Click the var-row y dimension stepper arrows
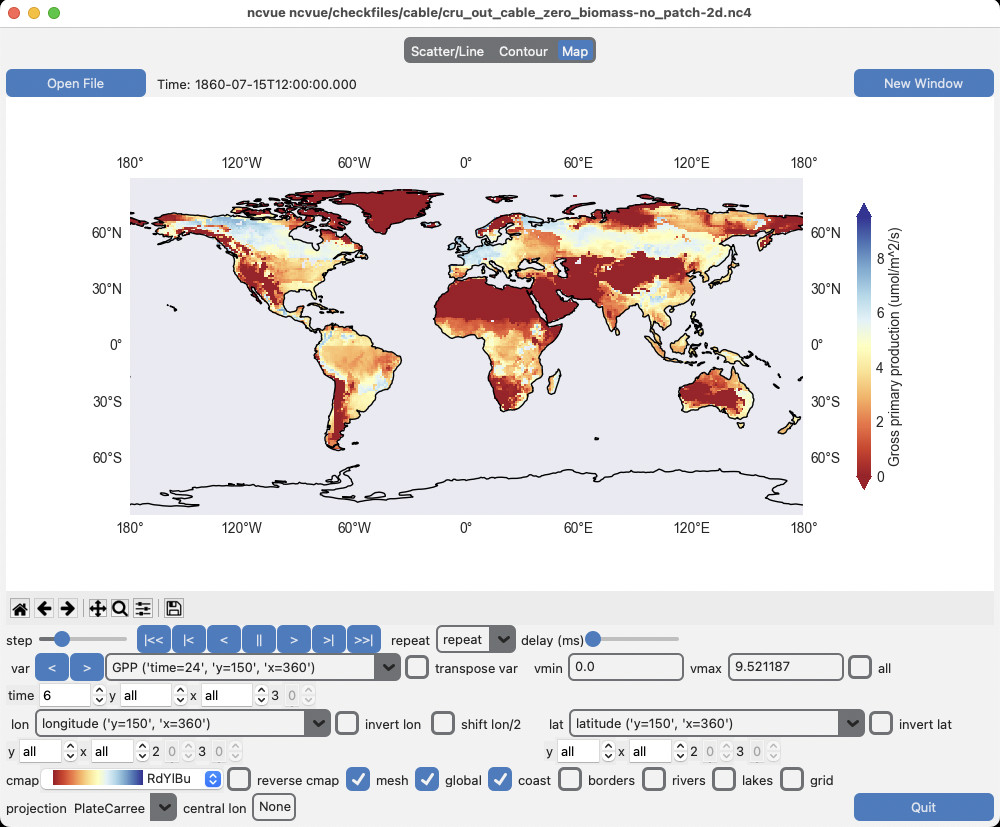1000x827 pixels. pyautogui.click(x=180, y=695)
